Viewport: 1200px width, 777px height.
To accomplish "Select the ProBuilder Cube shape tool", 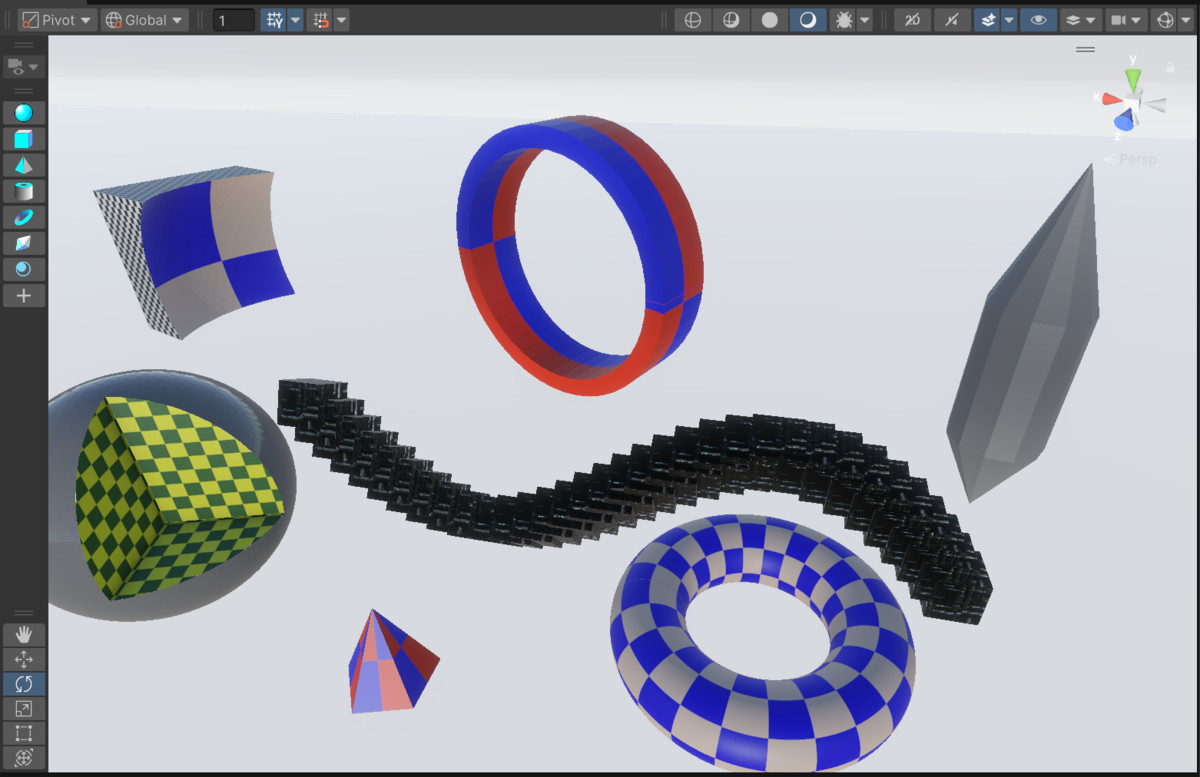I will point(24,140).
